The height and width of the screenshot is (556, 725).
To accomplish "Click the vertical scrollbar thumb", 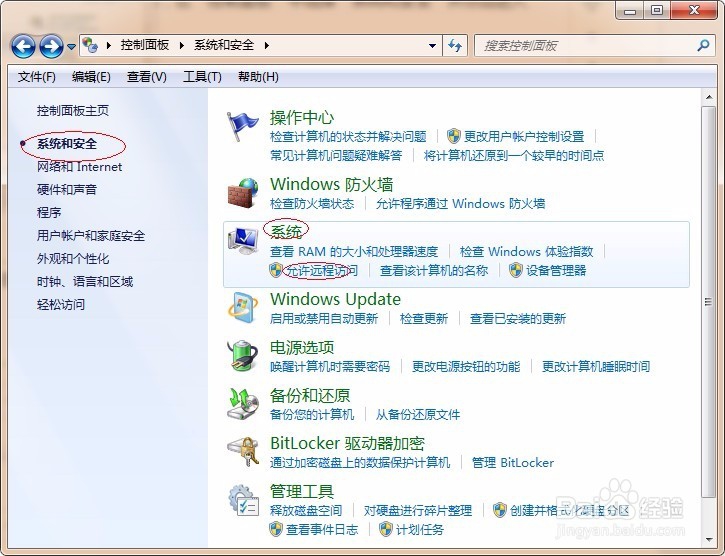I will pyautogui.click(x=708, y=302).
